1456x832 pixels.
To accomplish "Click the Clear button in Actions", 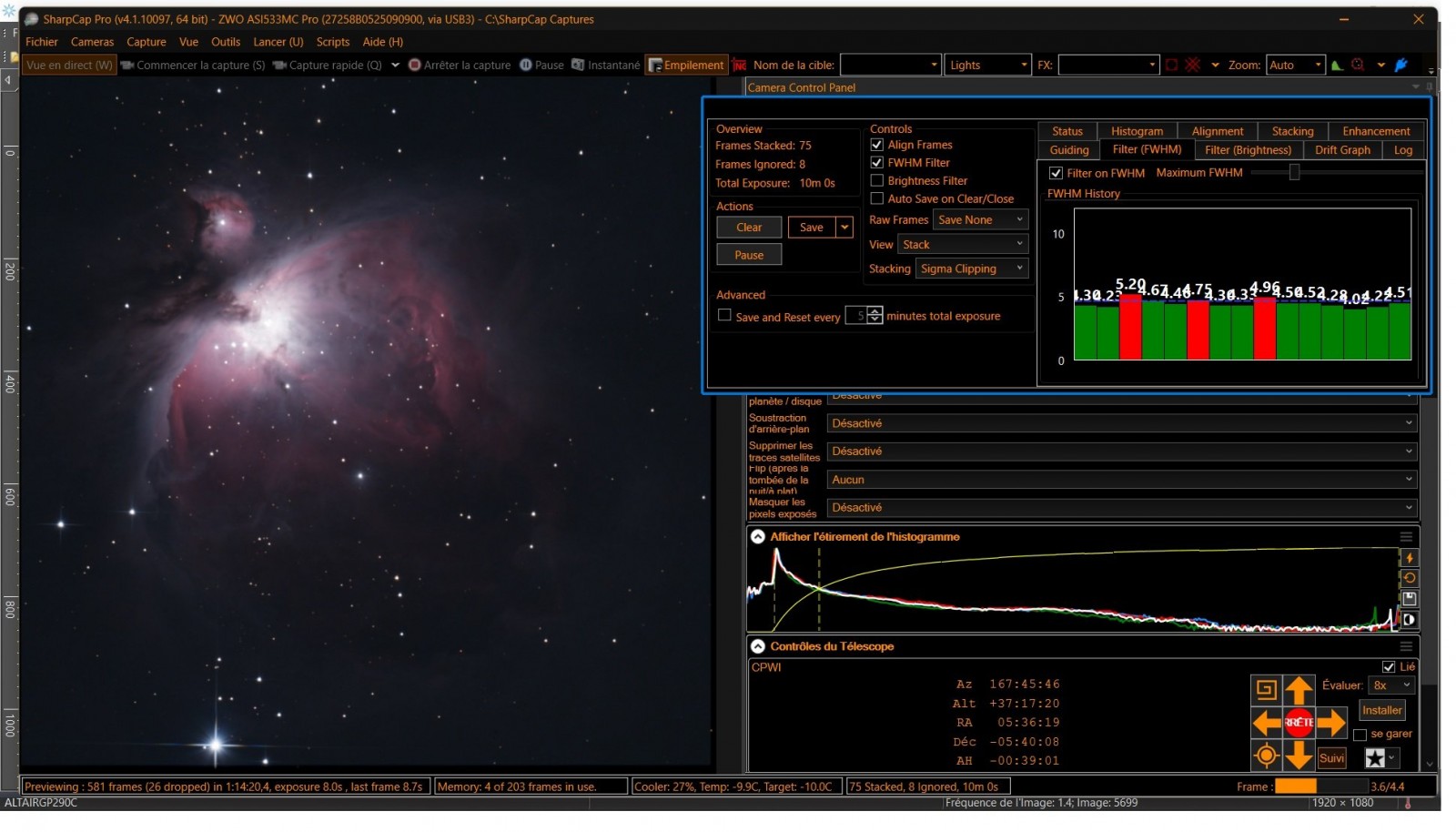I will [x=749, y=228].
